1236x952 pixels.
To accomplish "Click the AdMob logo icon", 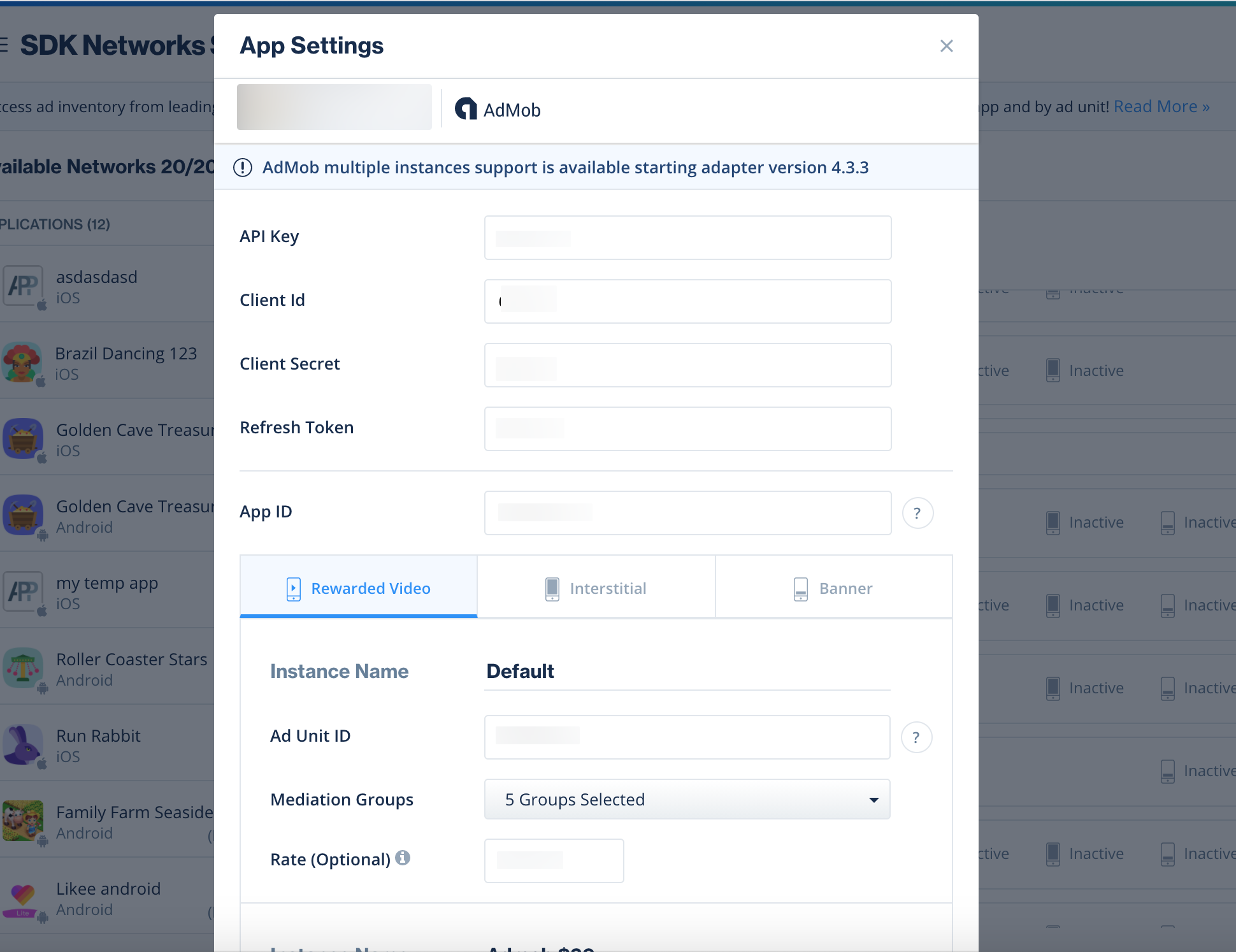I will [x=466, y=109].
